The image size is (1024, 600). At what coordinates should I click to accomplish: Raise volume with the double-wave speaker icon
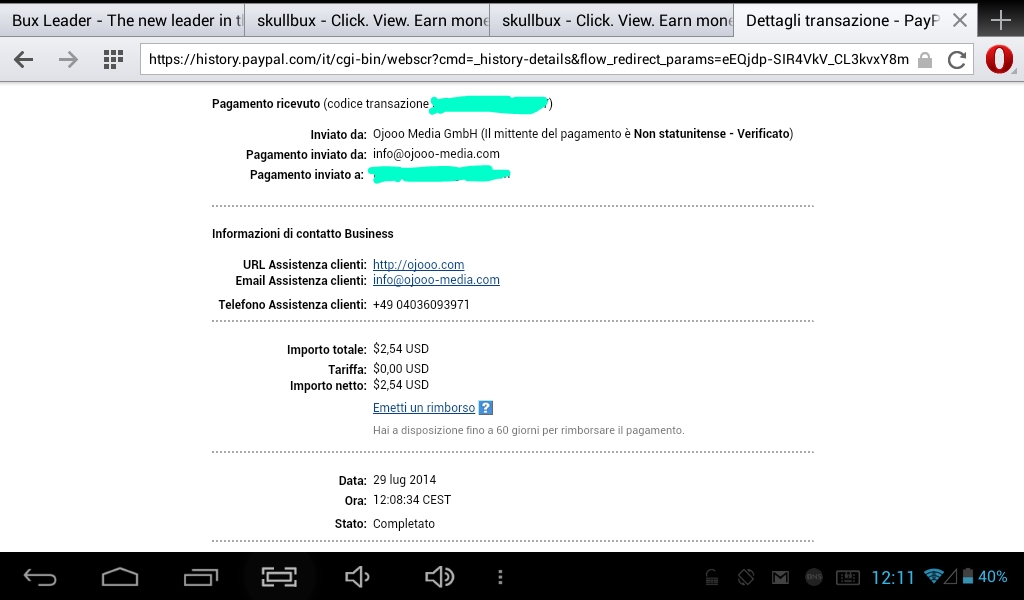[439, 577]
